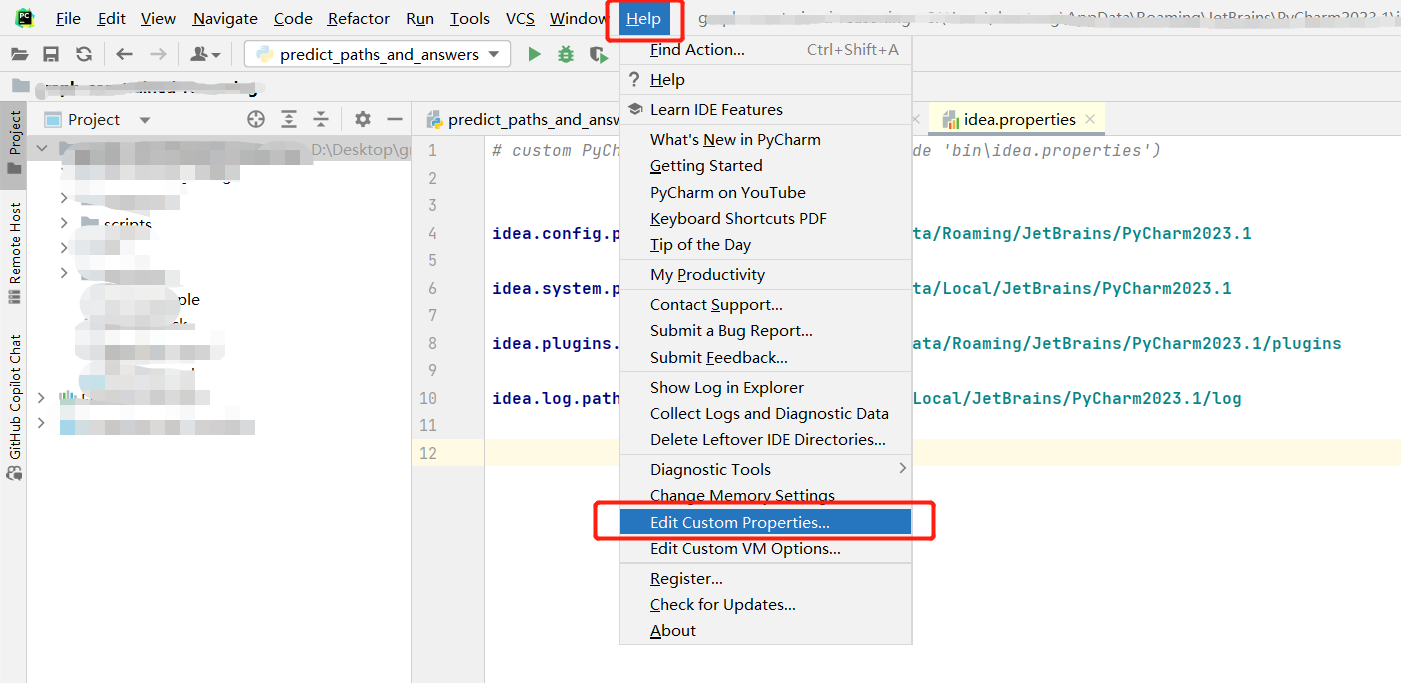Click line number 12 in gutter
Image resolution: width=1401 pixels, height=683 pixels.
pyautogui.click(x=428, y=453)
